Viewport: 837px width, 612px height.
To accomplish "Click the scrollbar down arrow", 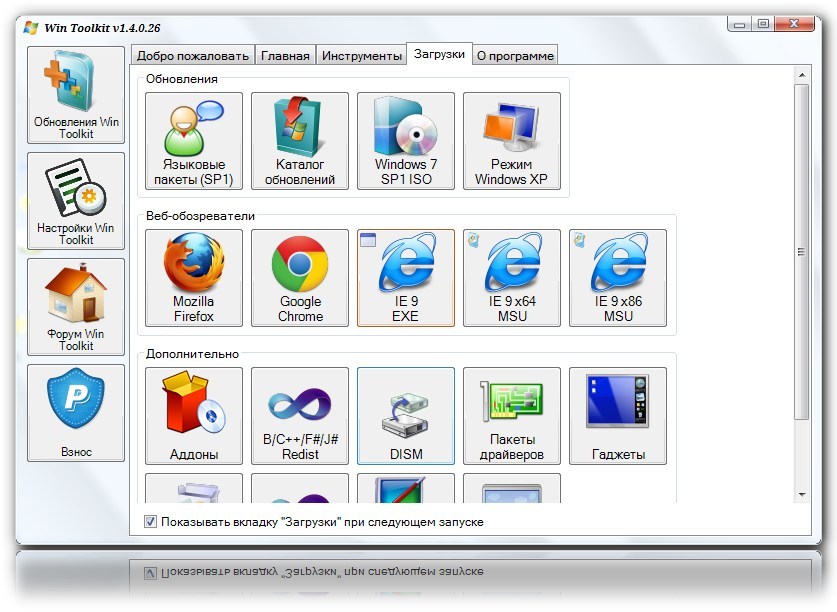I will click(801, 494).
